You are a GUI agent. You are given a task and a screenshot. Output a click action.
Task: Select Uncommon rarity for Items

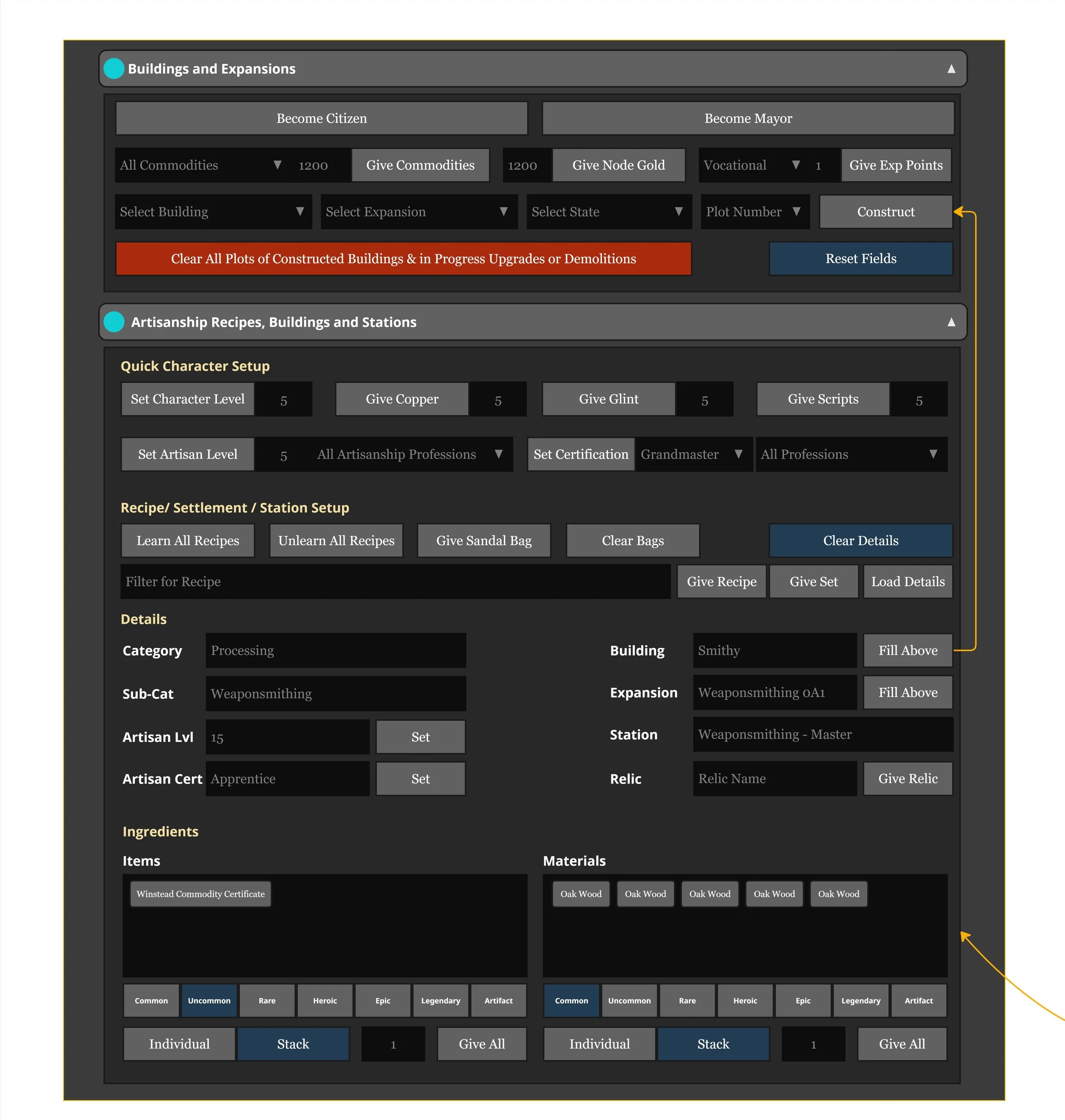click(x=209, y=1000)
